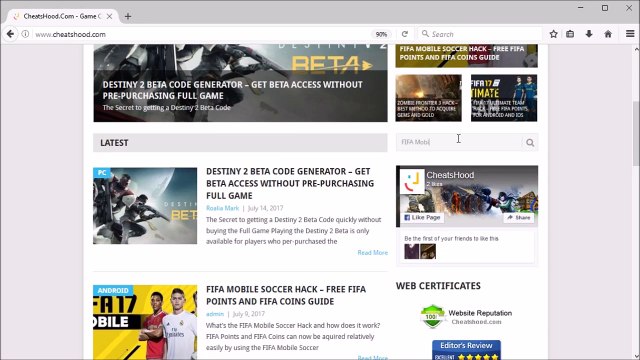Viewport: 640px width, 360px height.
Task: Click the Editor's Review badge
Action: [x=467, y=350]
